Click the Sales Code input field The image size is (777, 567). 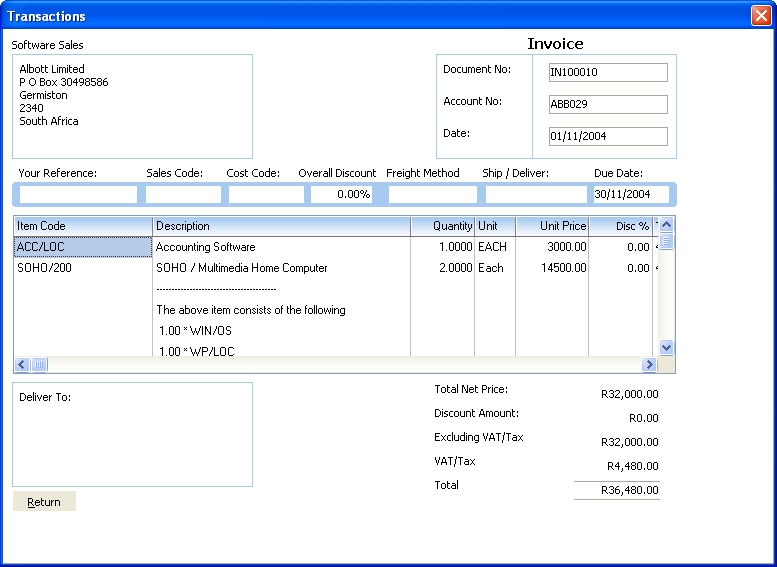(x=183, y=194)
